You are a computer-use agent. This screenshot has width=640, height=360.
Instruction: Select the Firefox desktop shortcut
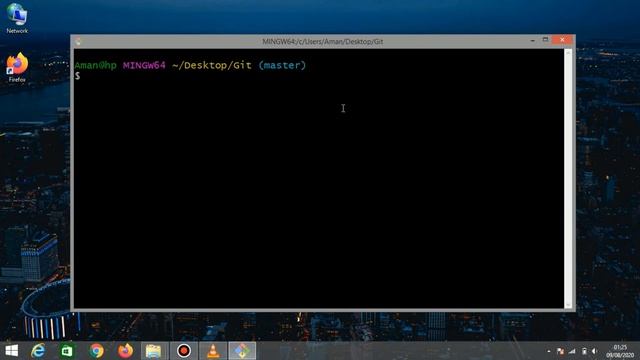point(17,68)
